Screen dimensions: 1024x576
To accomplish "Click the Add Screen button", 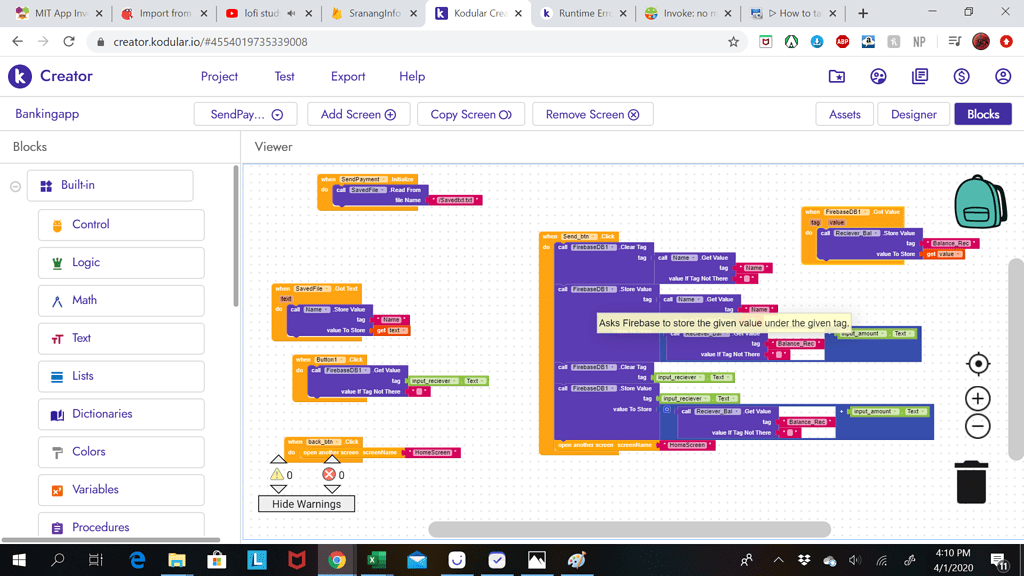I will point(358,115).
